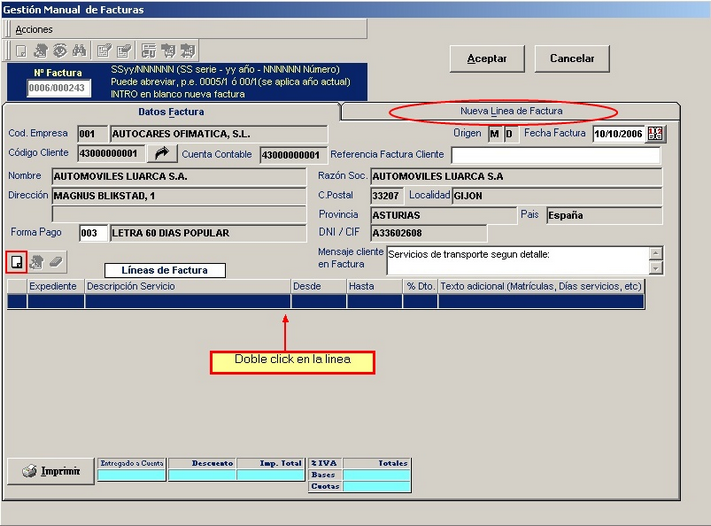Select the Datos Factura tab
The image size is (711, 526).
[171, 112]
